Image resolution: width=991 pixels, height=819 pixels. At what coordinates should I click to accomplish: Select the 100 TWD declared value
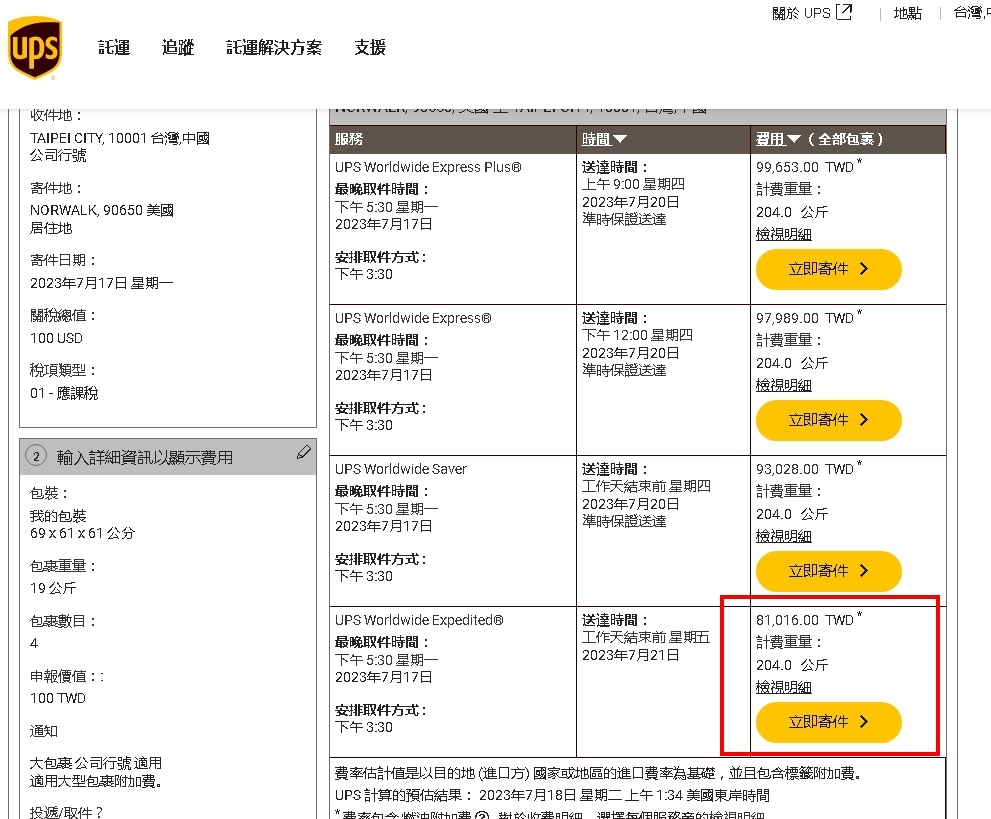coord(58,698)
